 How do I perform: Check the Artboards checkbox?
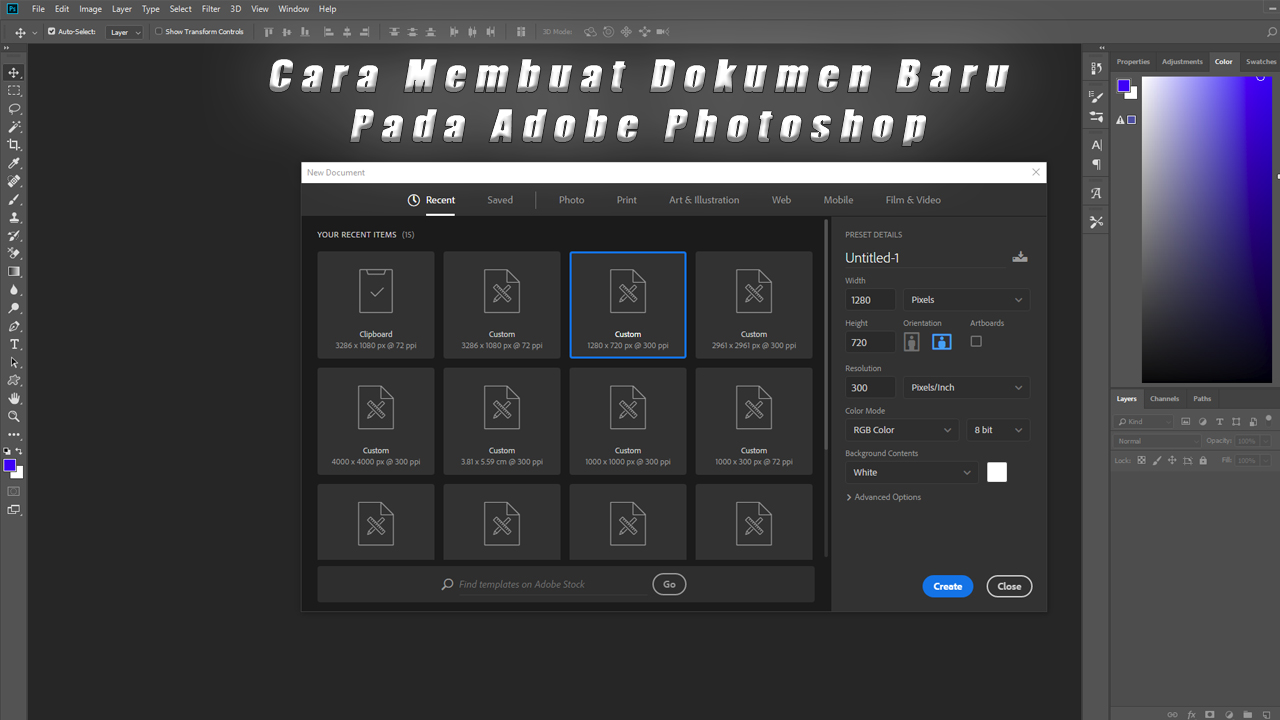976,341
